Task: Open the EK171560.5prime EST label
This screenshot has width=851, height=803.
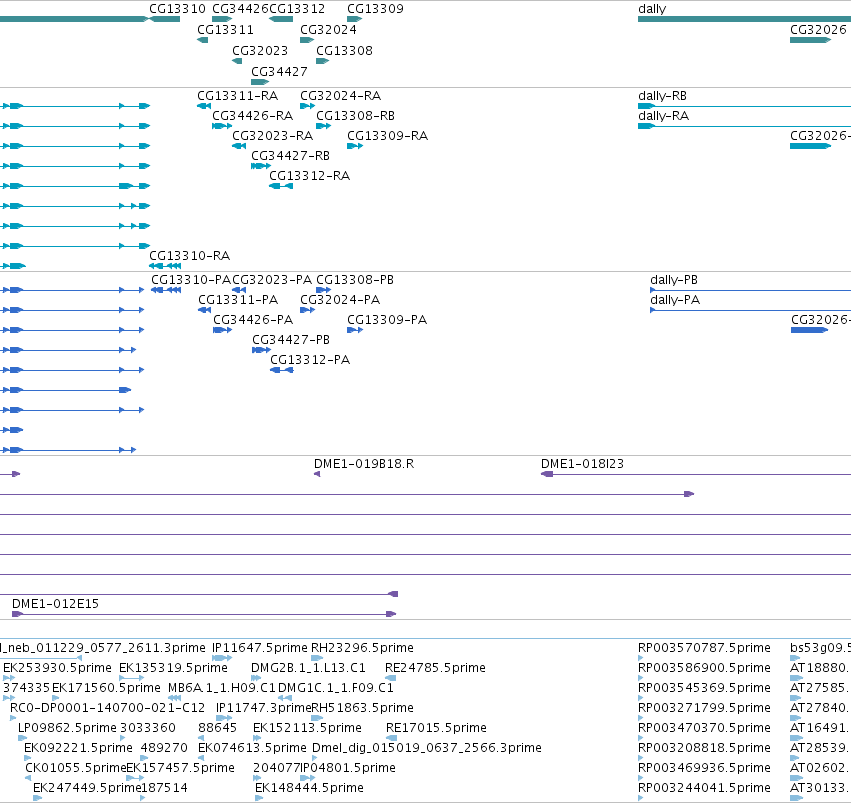Action: tap(106, 688)
